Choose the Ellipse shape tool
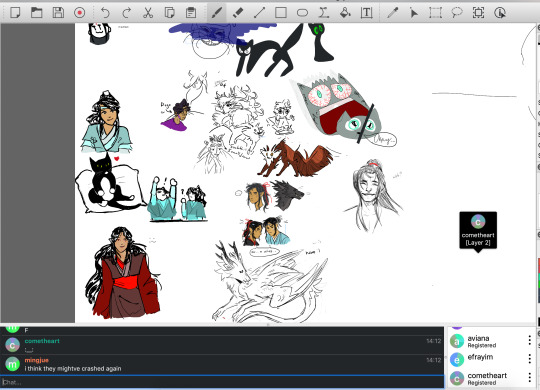This screenshot has height=390, width=540. [302, 13]
